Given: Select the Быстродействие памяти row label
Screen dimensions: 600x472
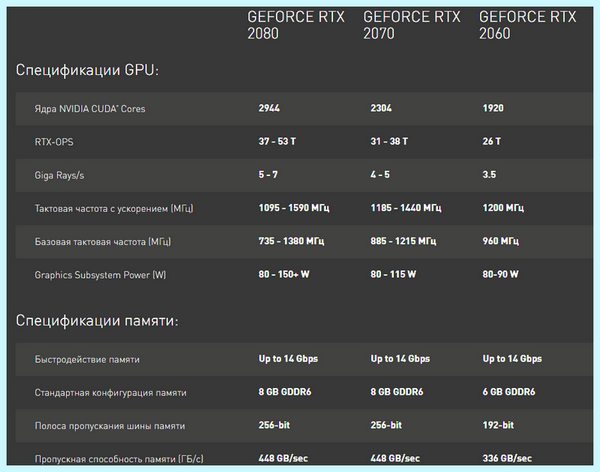Looking at the screenshot, I should (x=87, y=359).
